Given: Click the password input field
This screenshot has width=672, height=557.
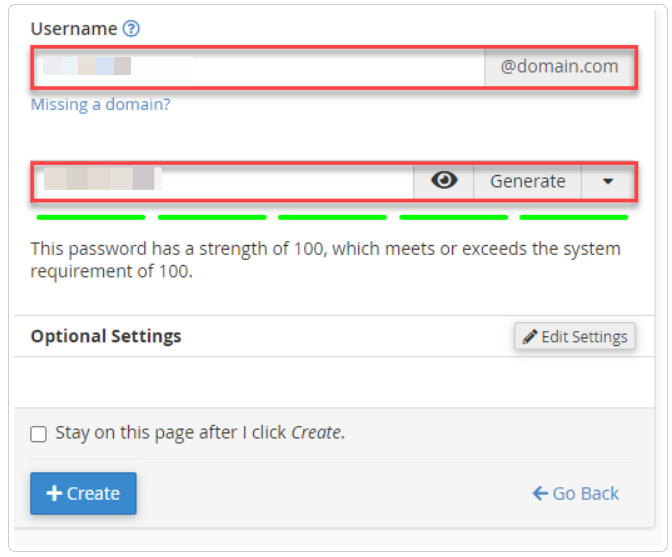Looking at the screenshot, I should (x=224, y=181).
